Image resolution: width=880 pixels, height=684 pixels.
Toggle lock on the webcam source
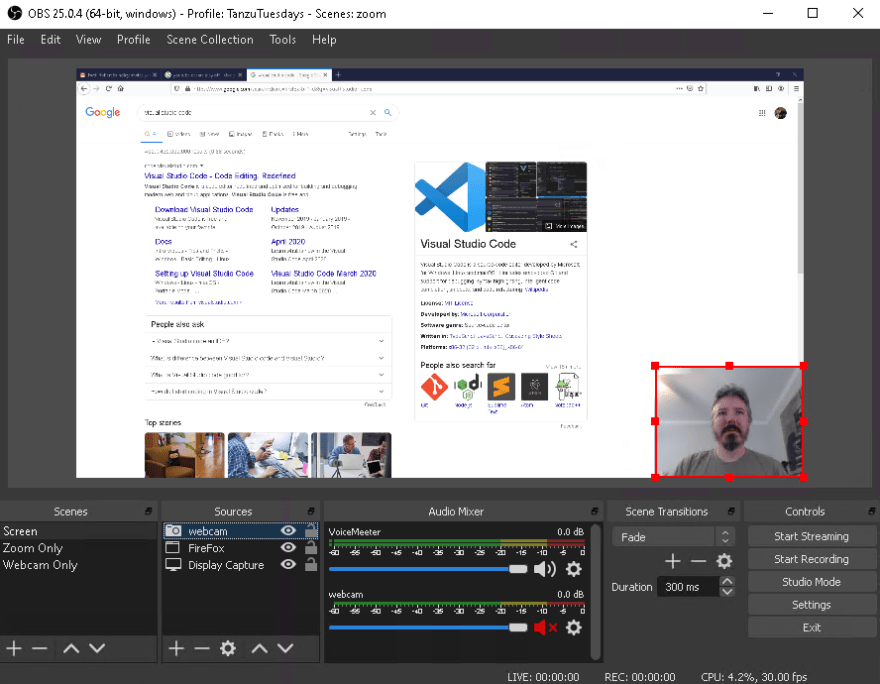click(311, 530)
